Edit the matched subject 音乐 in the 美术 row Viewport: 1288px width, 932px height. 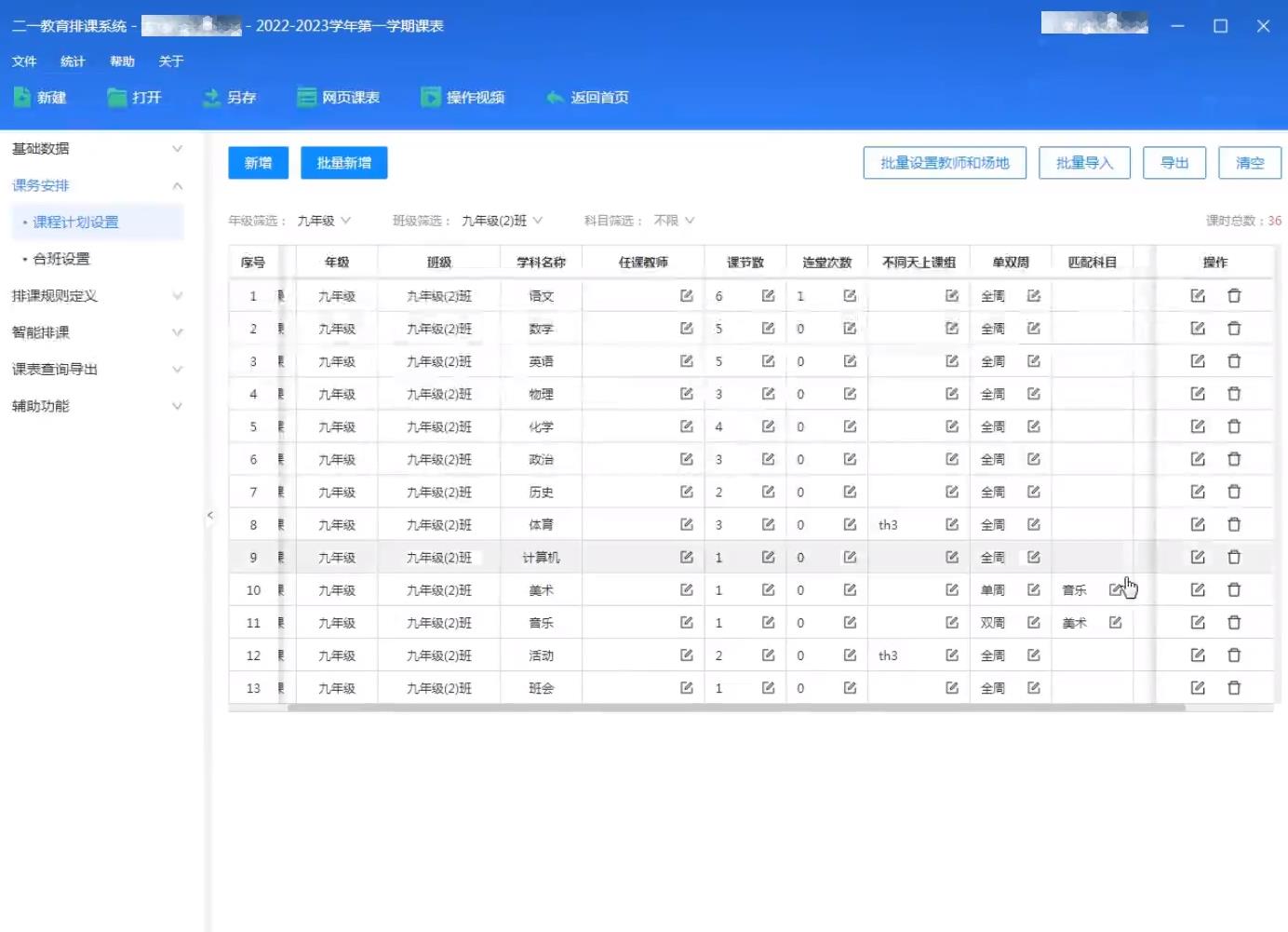(x=1116, y=589)
